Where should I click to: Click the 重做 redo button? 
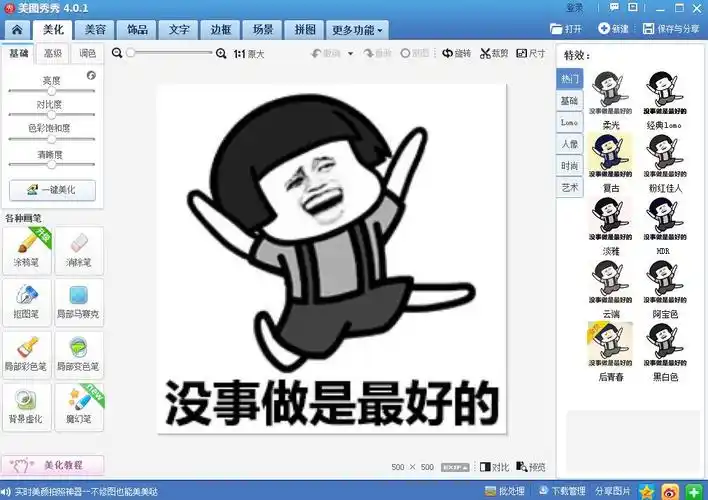pyautogui.click(x=377, y=53)
